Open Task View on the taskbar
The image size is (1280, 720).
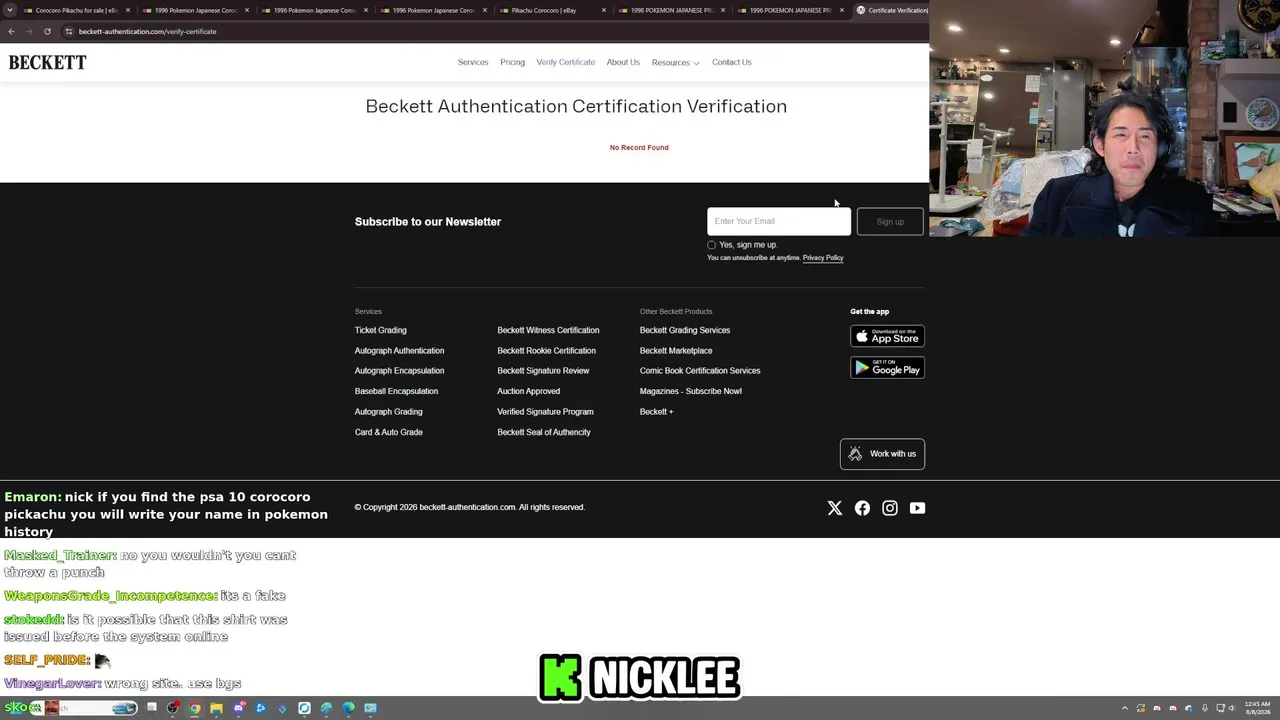click(x=152, y=708)
